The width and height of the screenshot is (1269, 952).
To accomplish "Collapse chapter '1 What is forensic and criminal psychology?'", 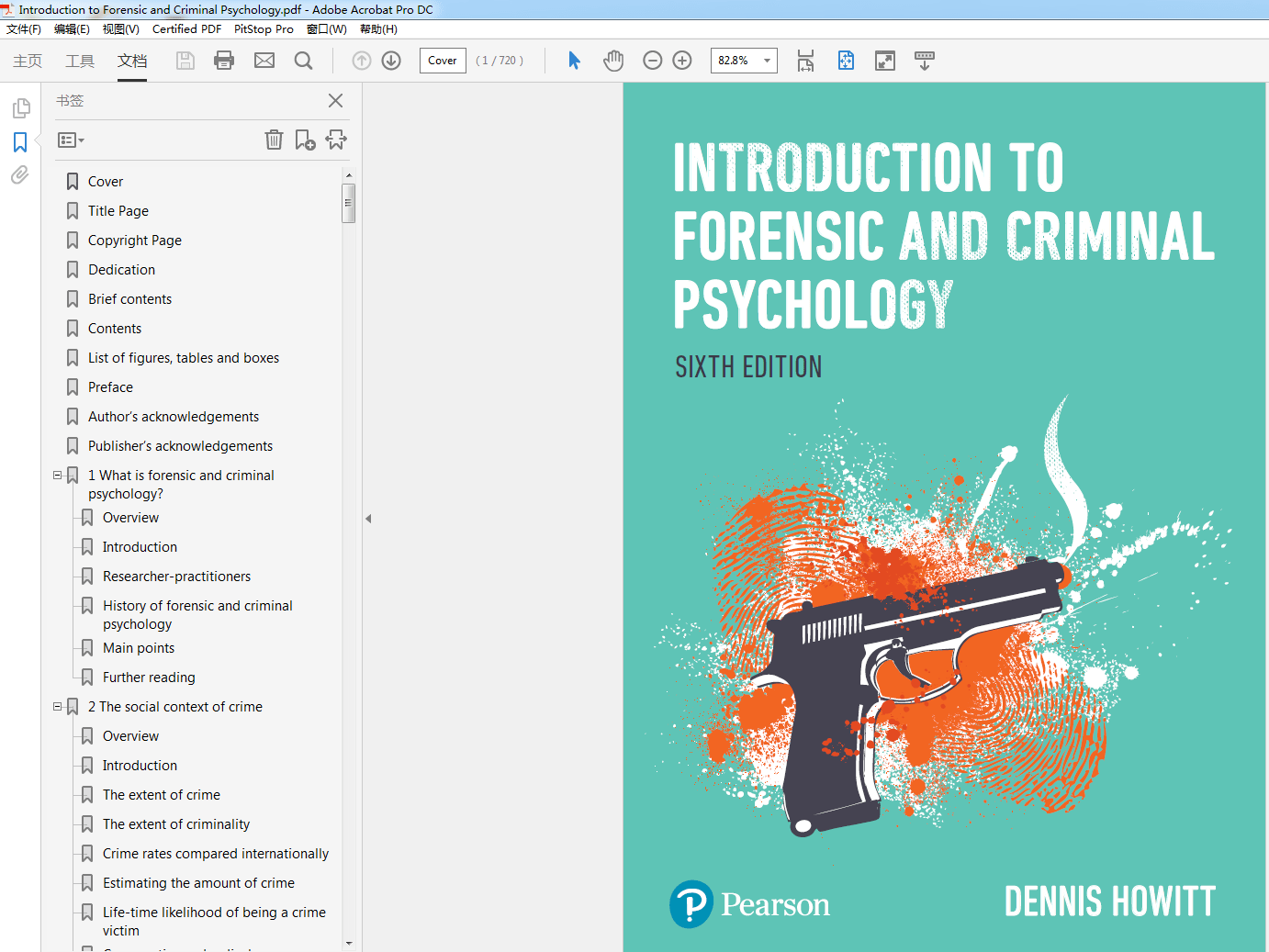I will pos(57,475).
